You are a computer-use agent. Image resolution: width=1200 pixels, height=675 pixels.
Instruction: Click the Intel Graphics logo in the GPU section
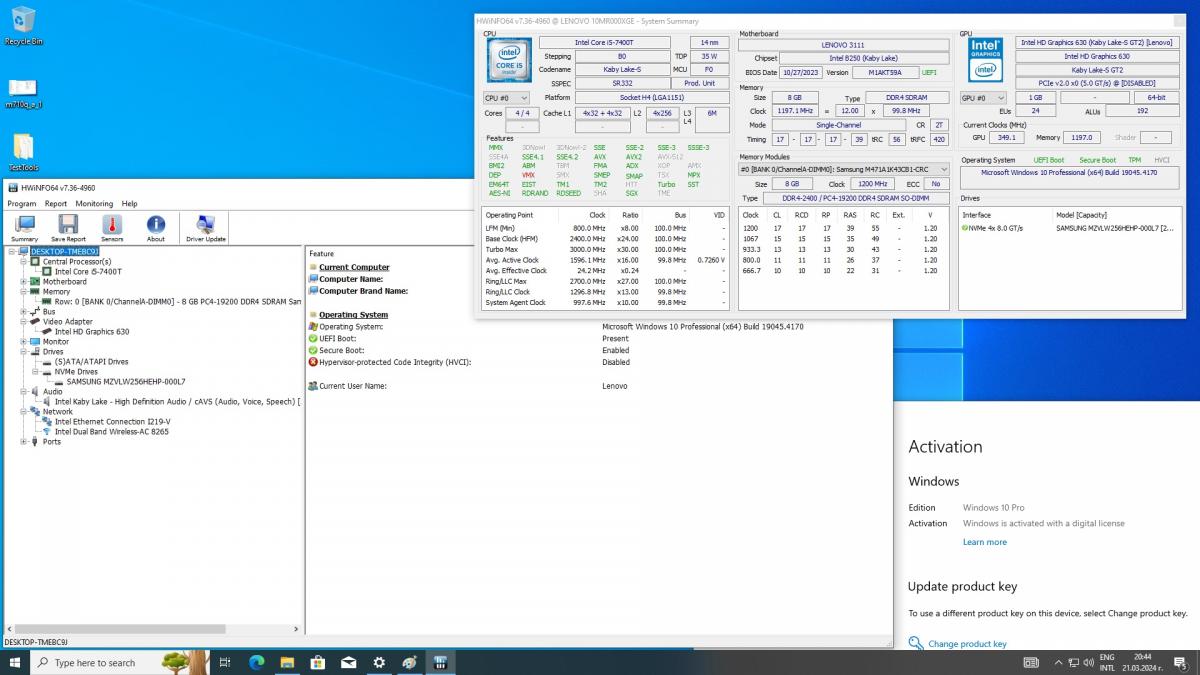[986, 59]
